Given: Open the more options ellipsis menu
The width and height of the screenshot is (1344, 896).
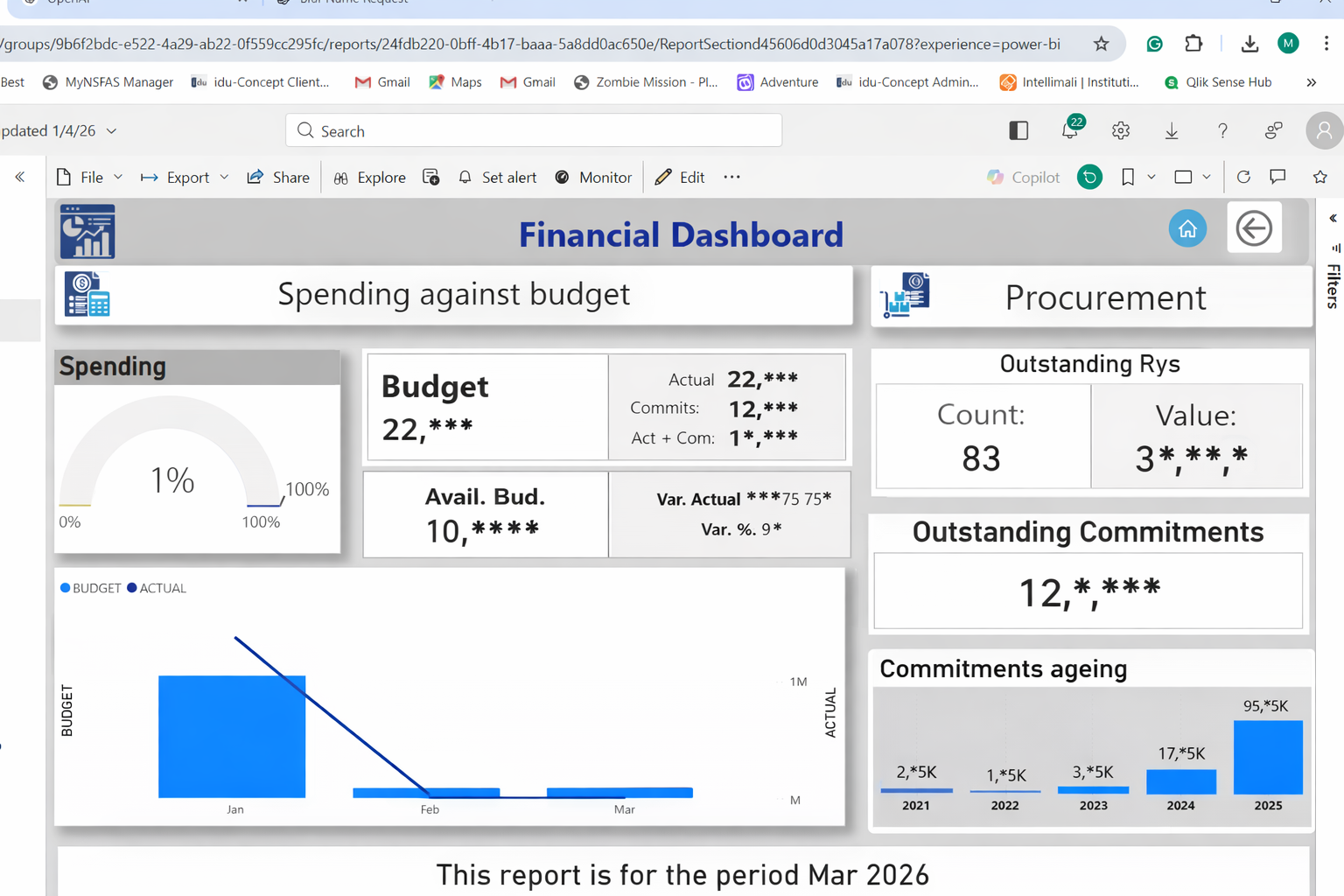Looking at the screenshot, I should pos(731,177).
